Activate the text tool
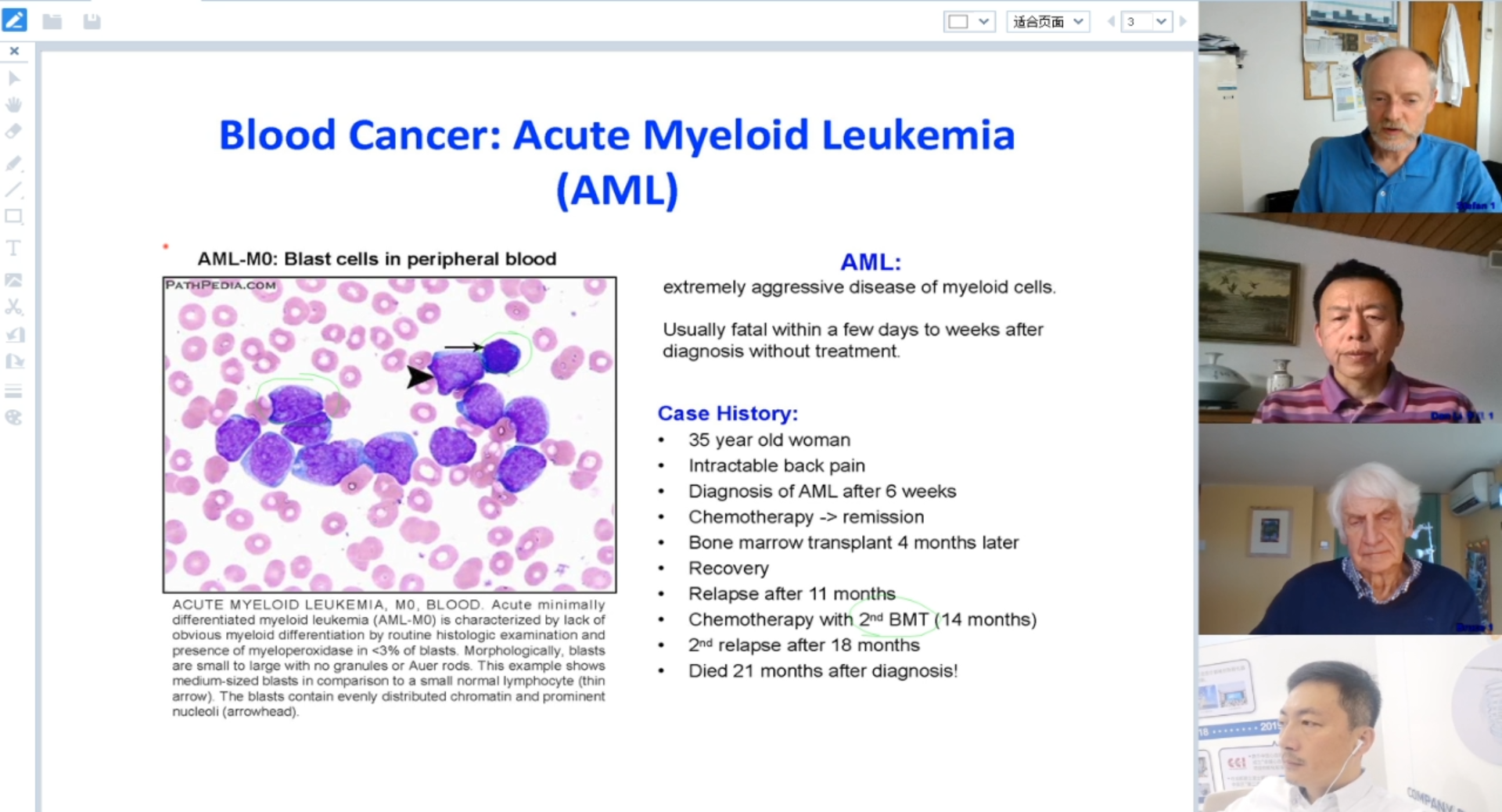This screenshot has width=1502, height=812. (13, 248)
